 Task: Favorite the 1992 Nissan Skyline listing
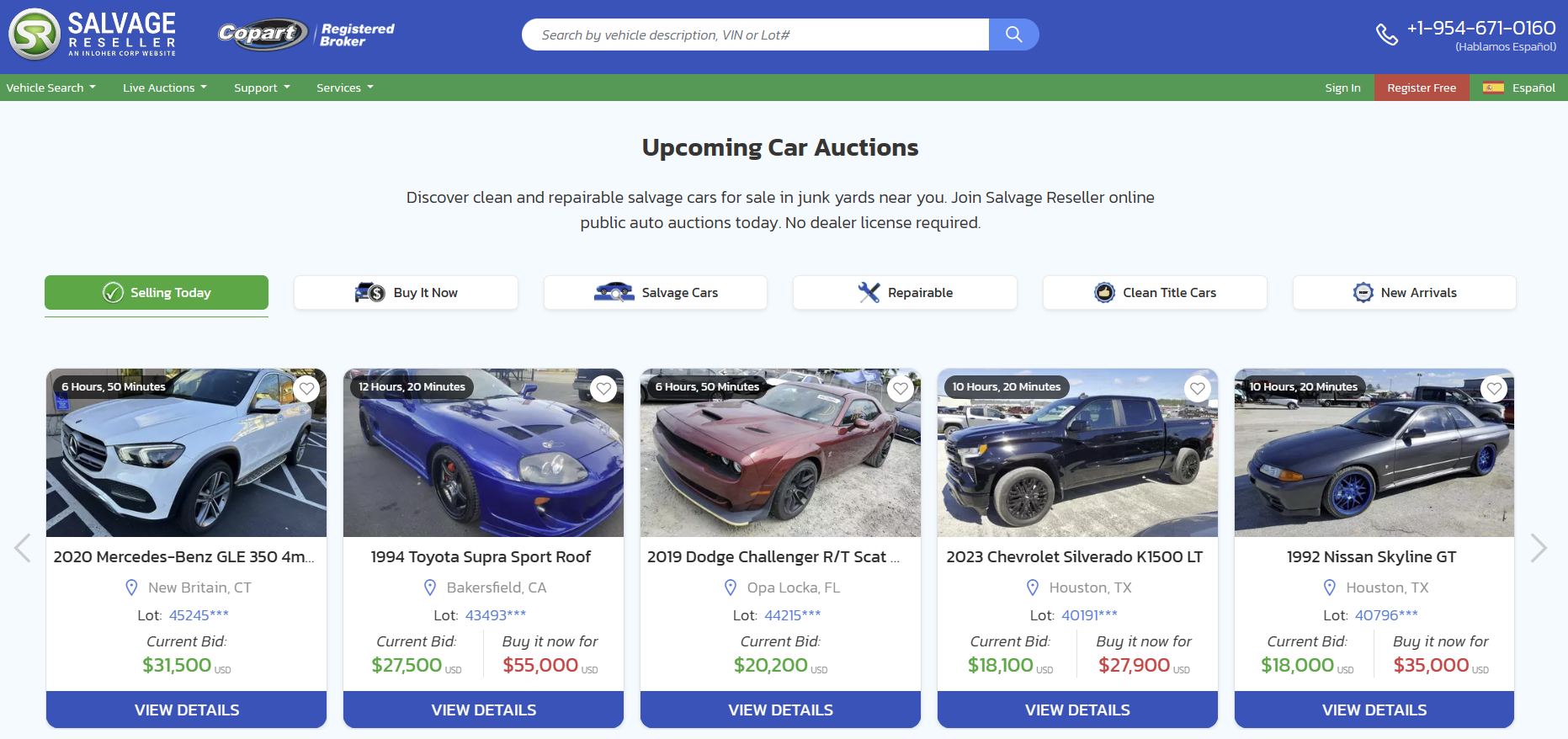[1494, 389]
